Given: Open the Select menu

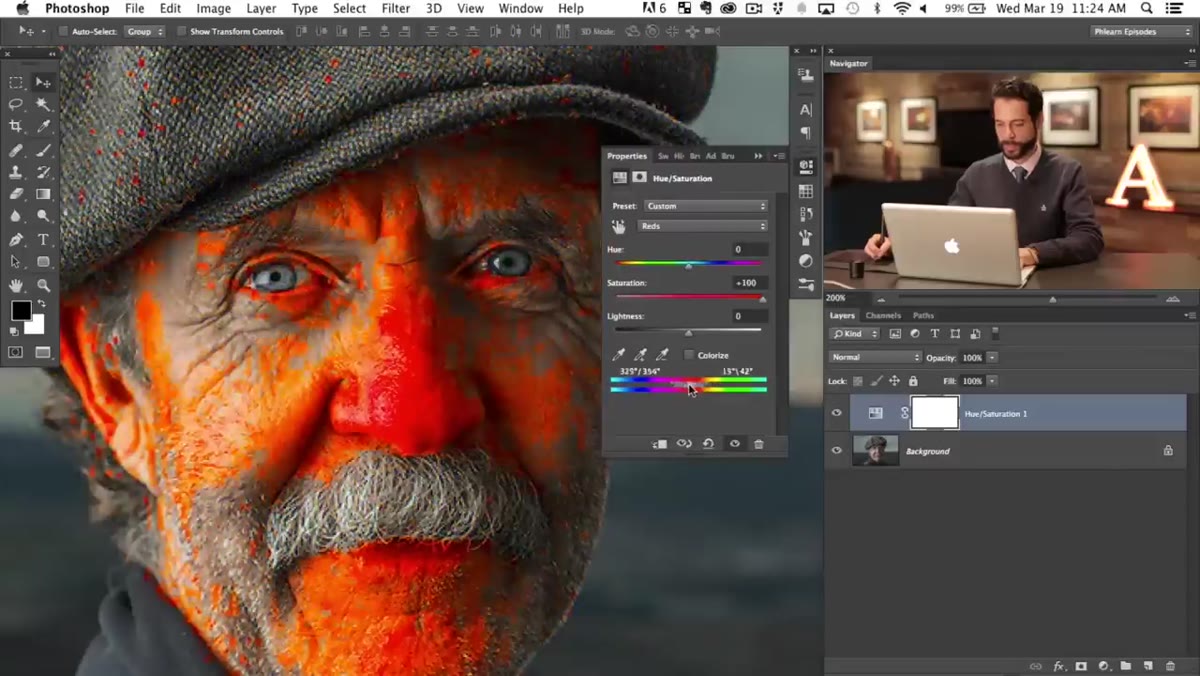Looking at the screenshot, I should pos(349,8).
